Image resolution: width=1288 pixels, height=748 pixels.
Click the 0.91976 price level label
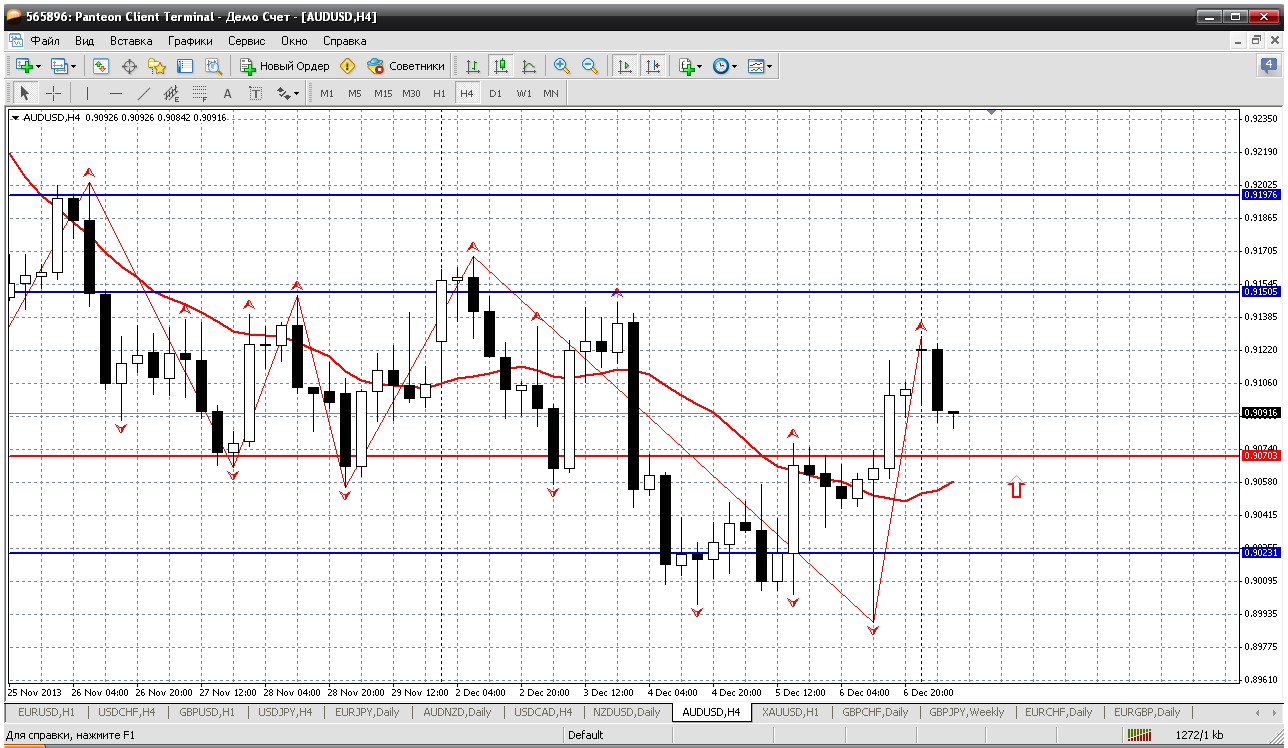coord(1260,195)
